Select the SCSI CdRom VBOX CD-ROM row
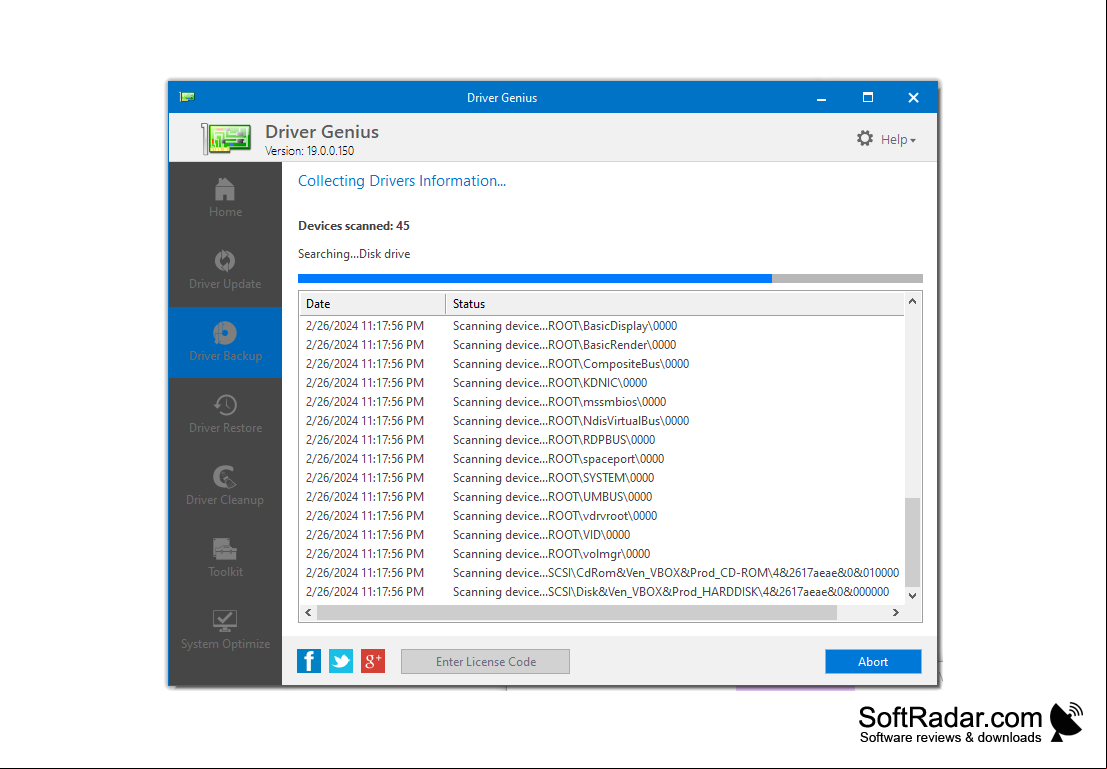 click(x=602, y=573)
